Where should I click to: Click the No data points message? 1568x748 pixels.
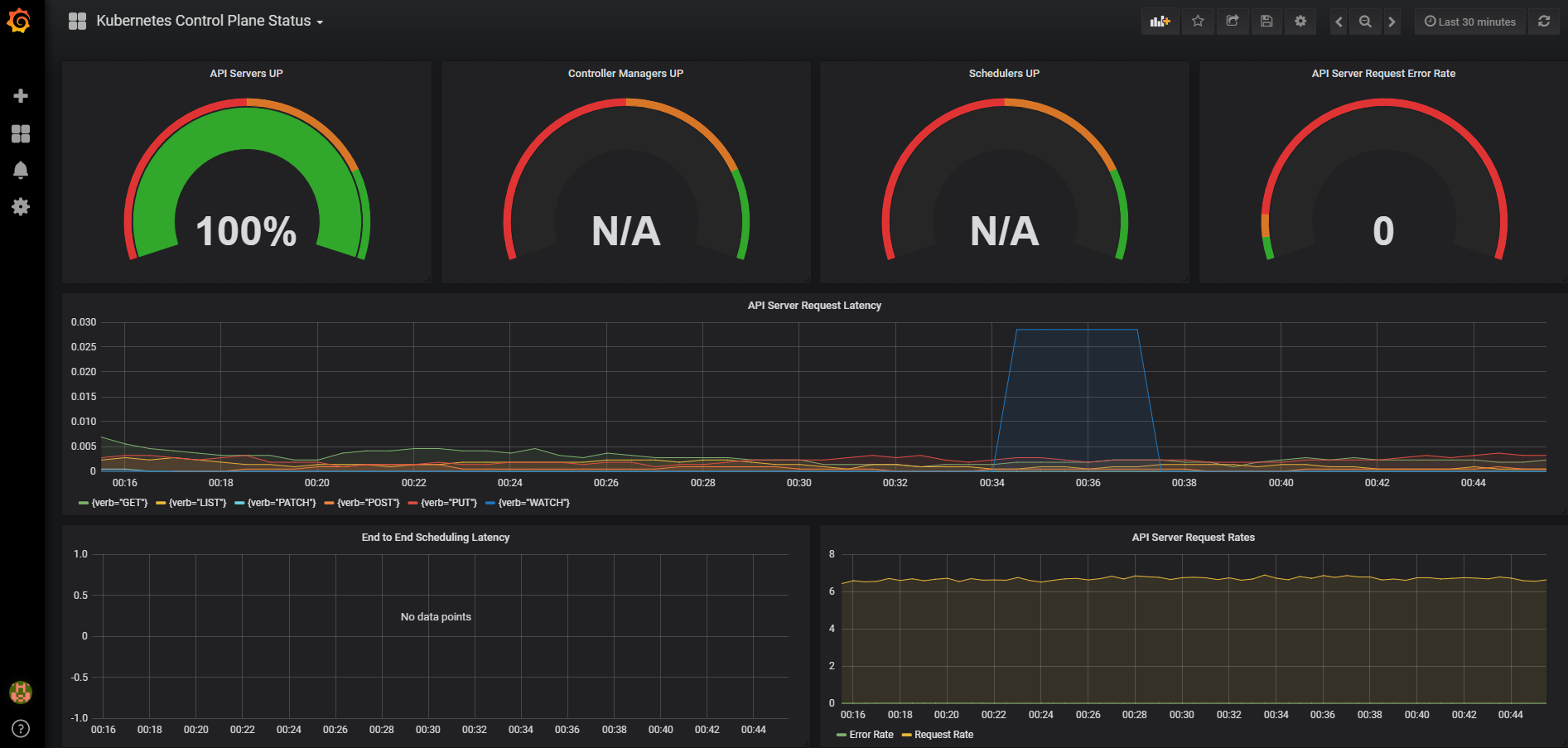point(436,617)
